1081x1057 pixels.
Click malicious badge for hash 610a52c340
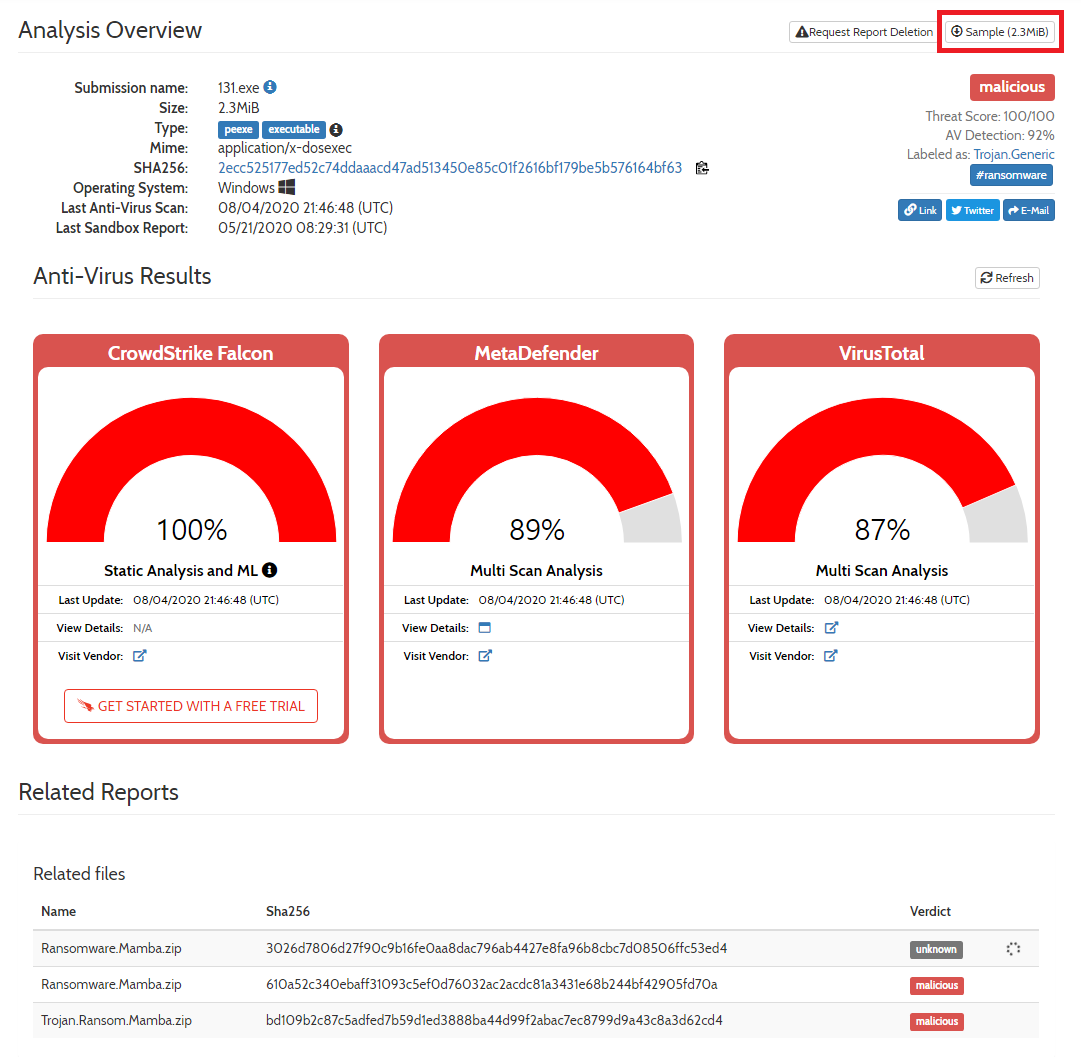tap(936, 985)
